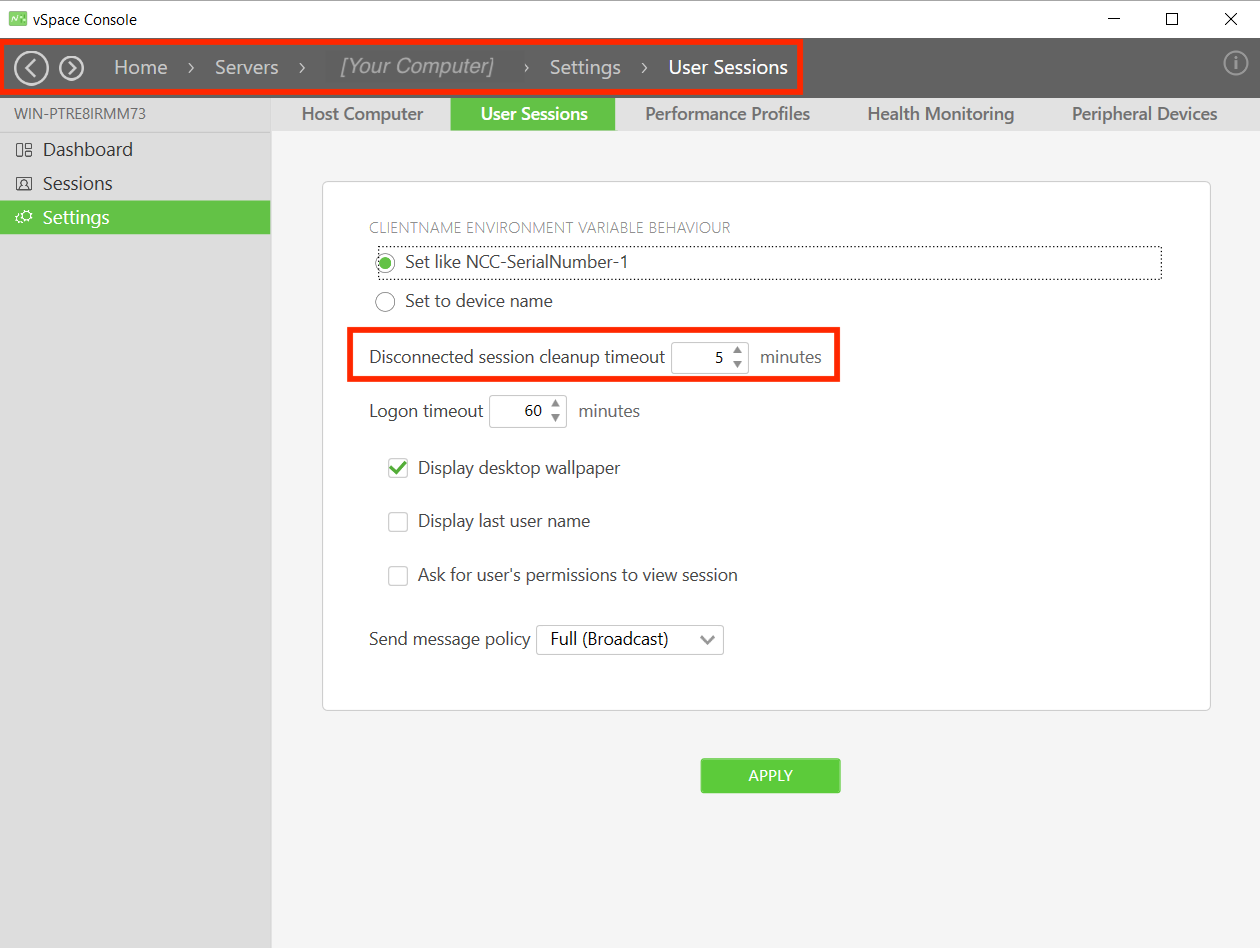Click the Sessions sidebar icon

24,184
